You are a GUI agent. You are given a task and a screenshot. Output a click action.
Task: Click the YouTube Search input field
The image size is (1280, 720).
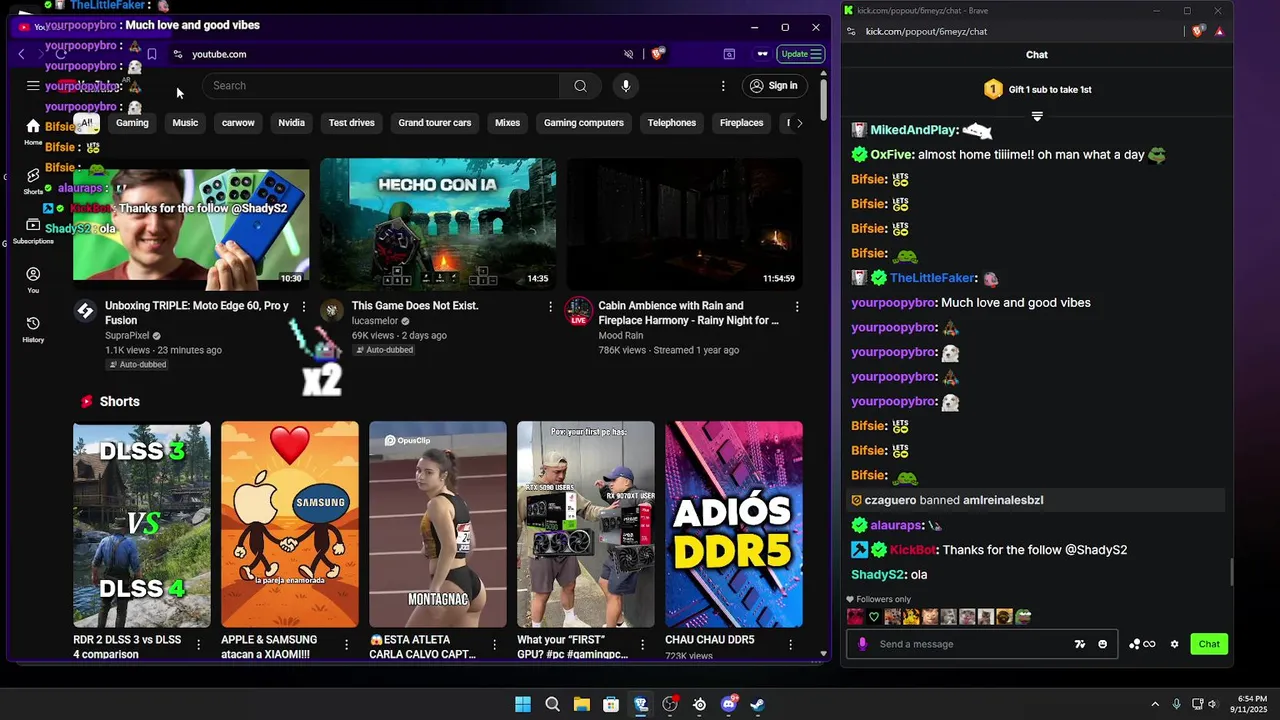[381, 86]
